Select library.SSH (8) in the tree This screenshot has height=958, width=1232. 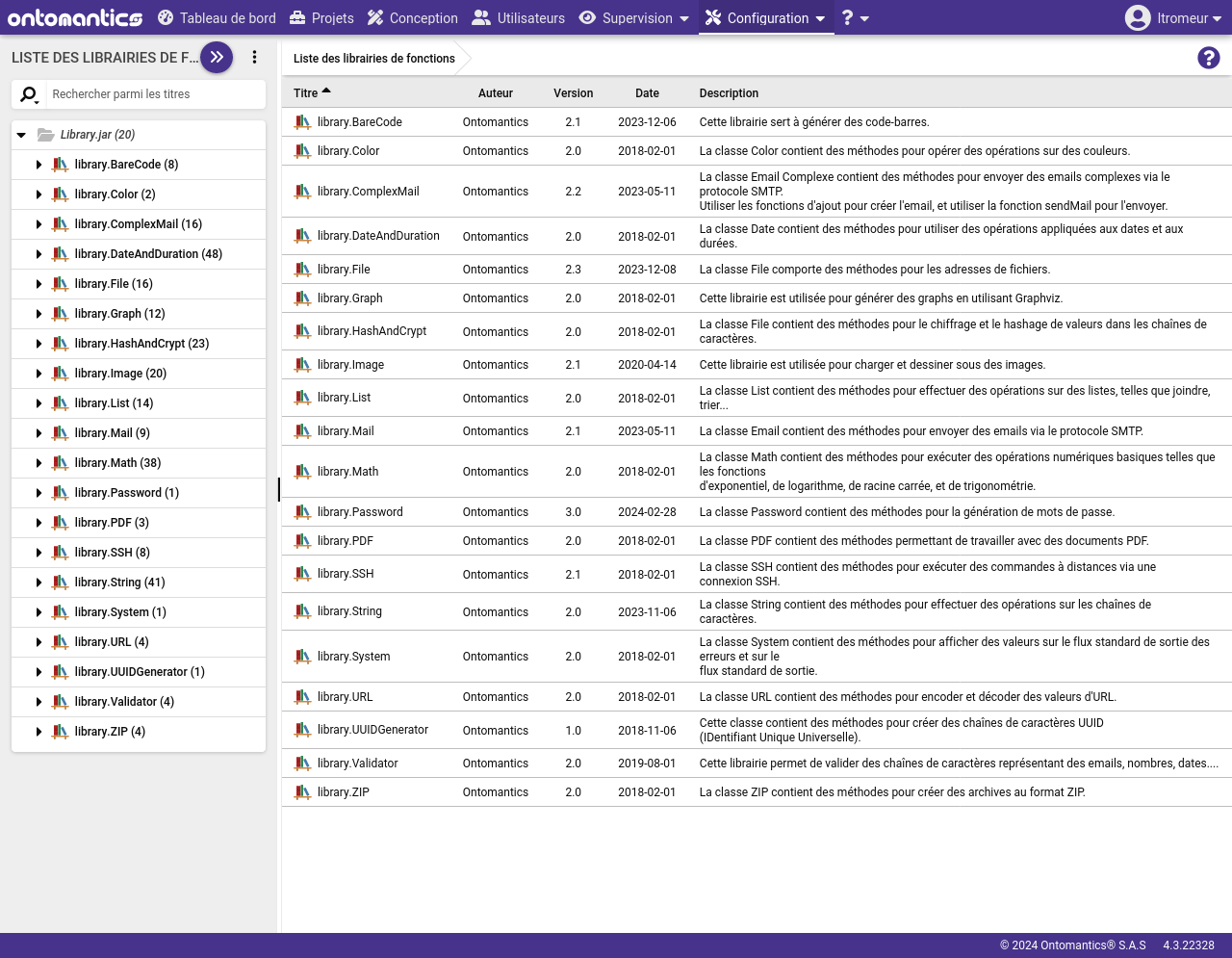click(113, 553)
